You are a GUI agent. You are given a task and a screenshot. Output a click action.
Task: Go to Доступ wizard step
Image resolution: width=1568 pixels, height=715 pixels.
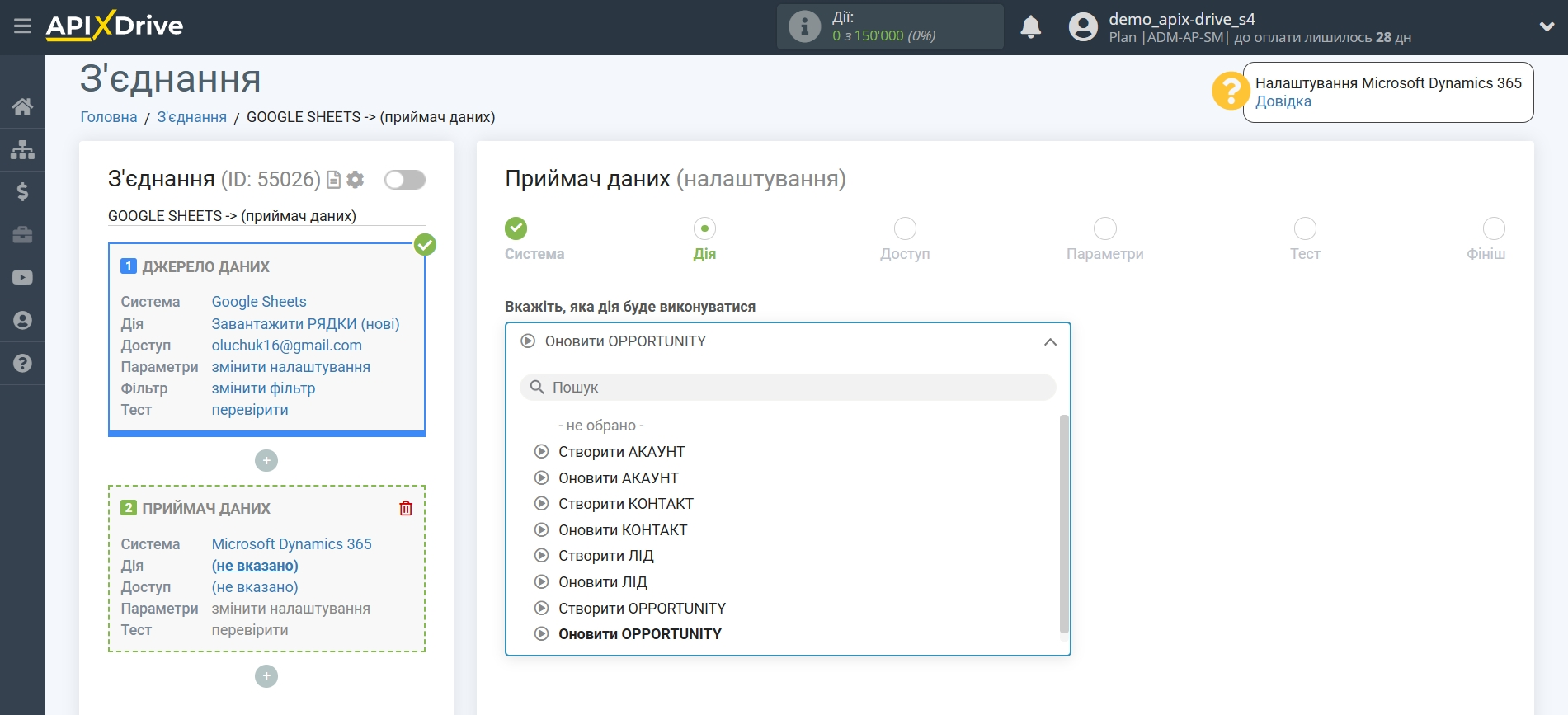click(905, 228)
